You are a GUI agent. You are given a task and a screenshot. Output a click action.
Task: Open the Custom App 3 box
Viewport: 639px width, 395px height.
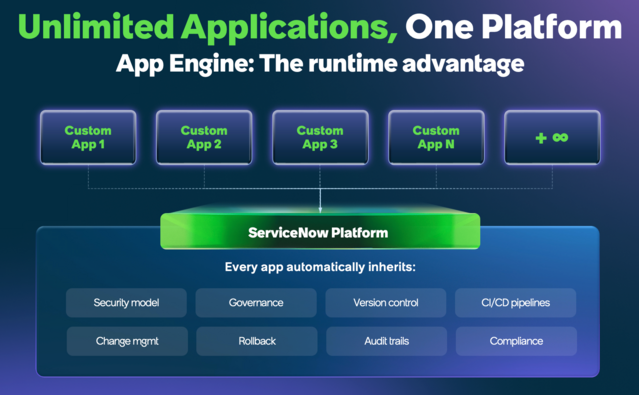(x=320, y=137)
